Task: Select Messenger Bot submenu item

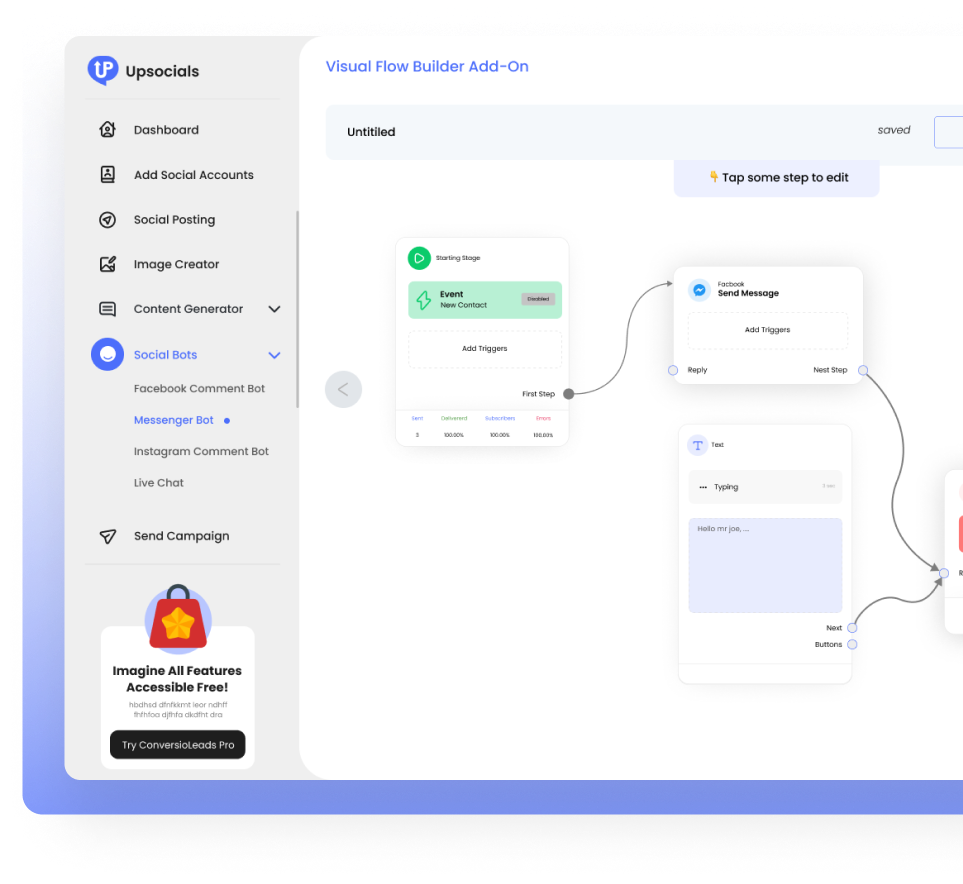Action: coord(174,420)
